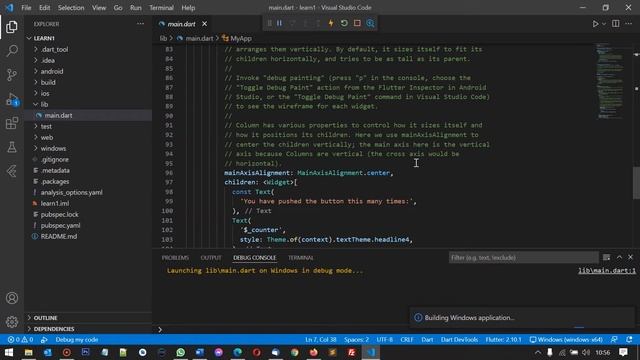Open the Selection menu
Viewport: 640px width, 360px height.
tap(71, 7)
